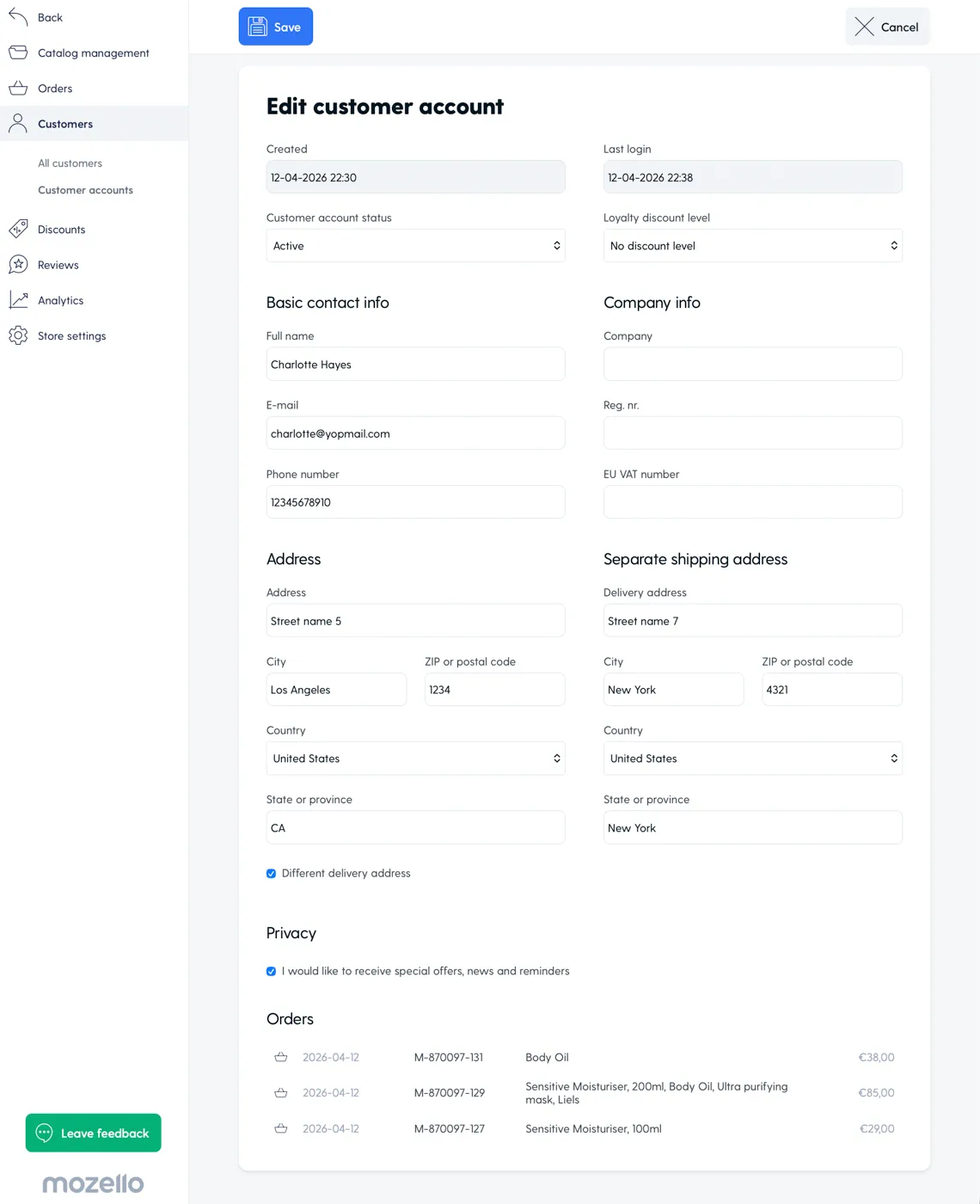Open Catalog management folder icon
The width and height of the screenshot is (980, 1204).
tap(18, 52)
